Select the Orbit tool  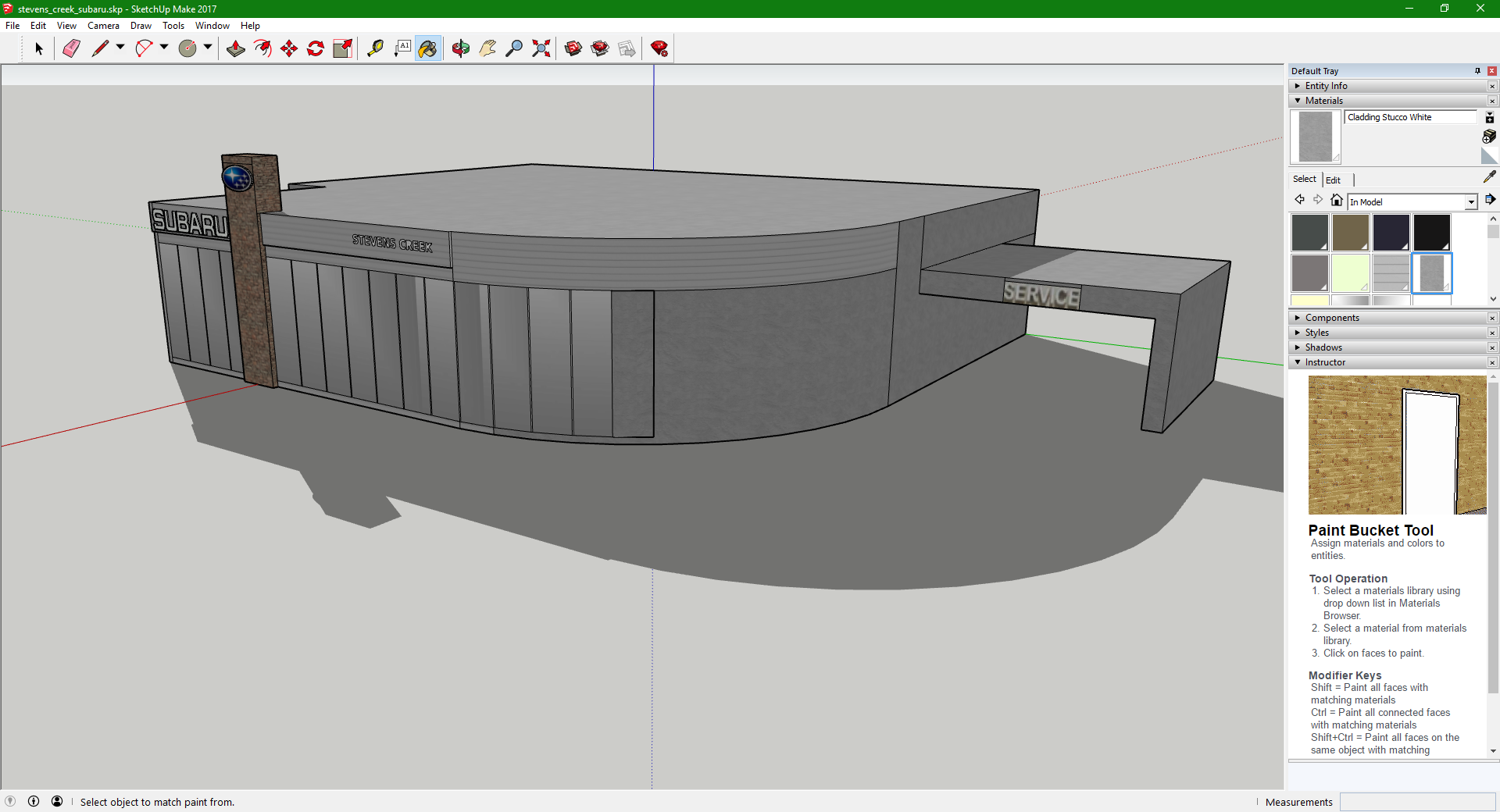(461, 49)
